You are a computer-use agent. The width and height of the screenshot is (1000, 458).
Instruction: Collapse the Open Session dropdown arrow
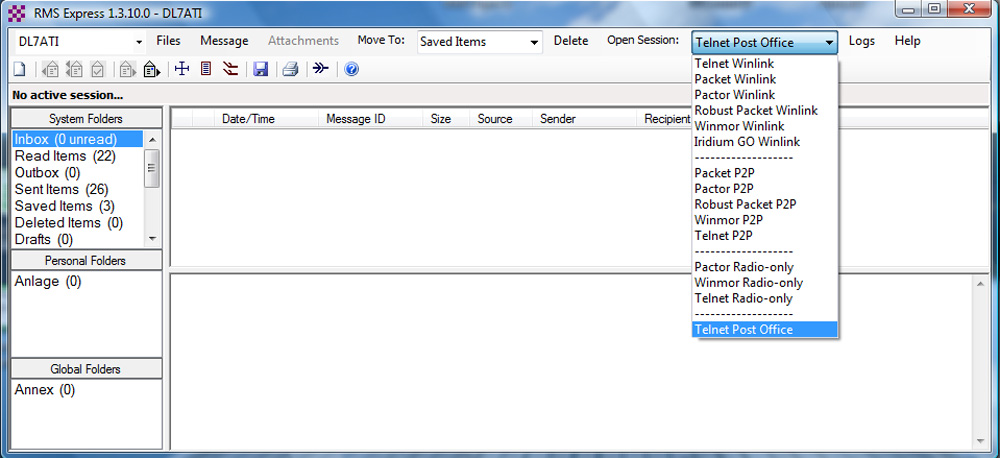point(829,42)
